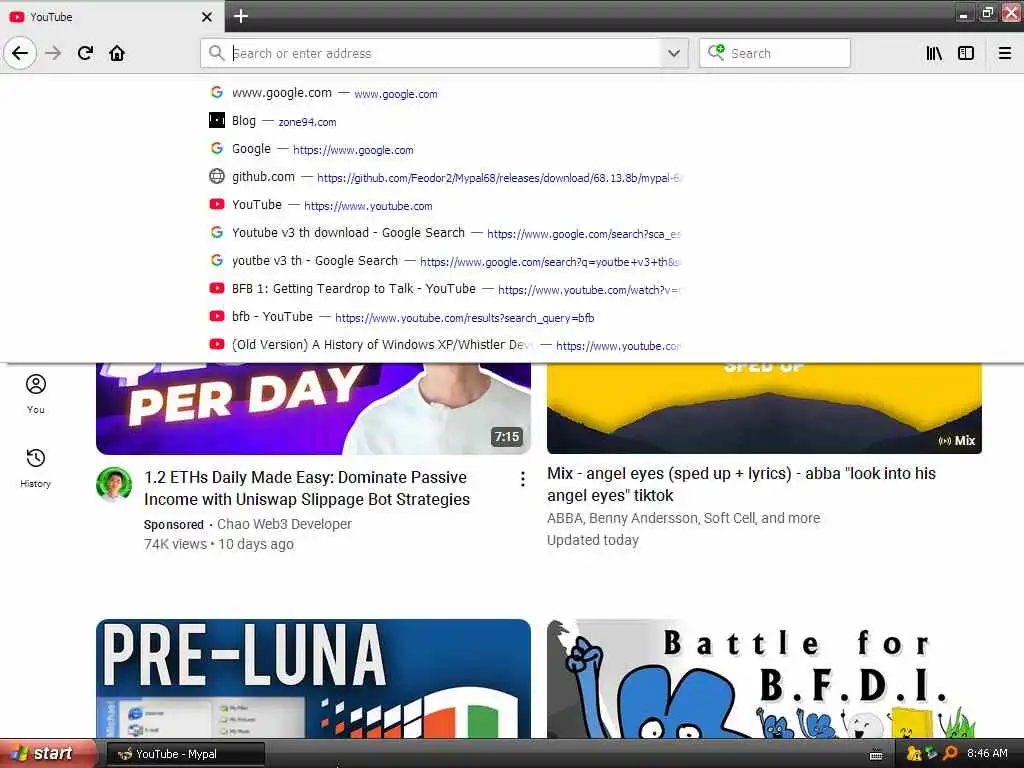
Task: Choose the Google https://www.google.com suggestion
Action: pos(444,149)
